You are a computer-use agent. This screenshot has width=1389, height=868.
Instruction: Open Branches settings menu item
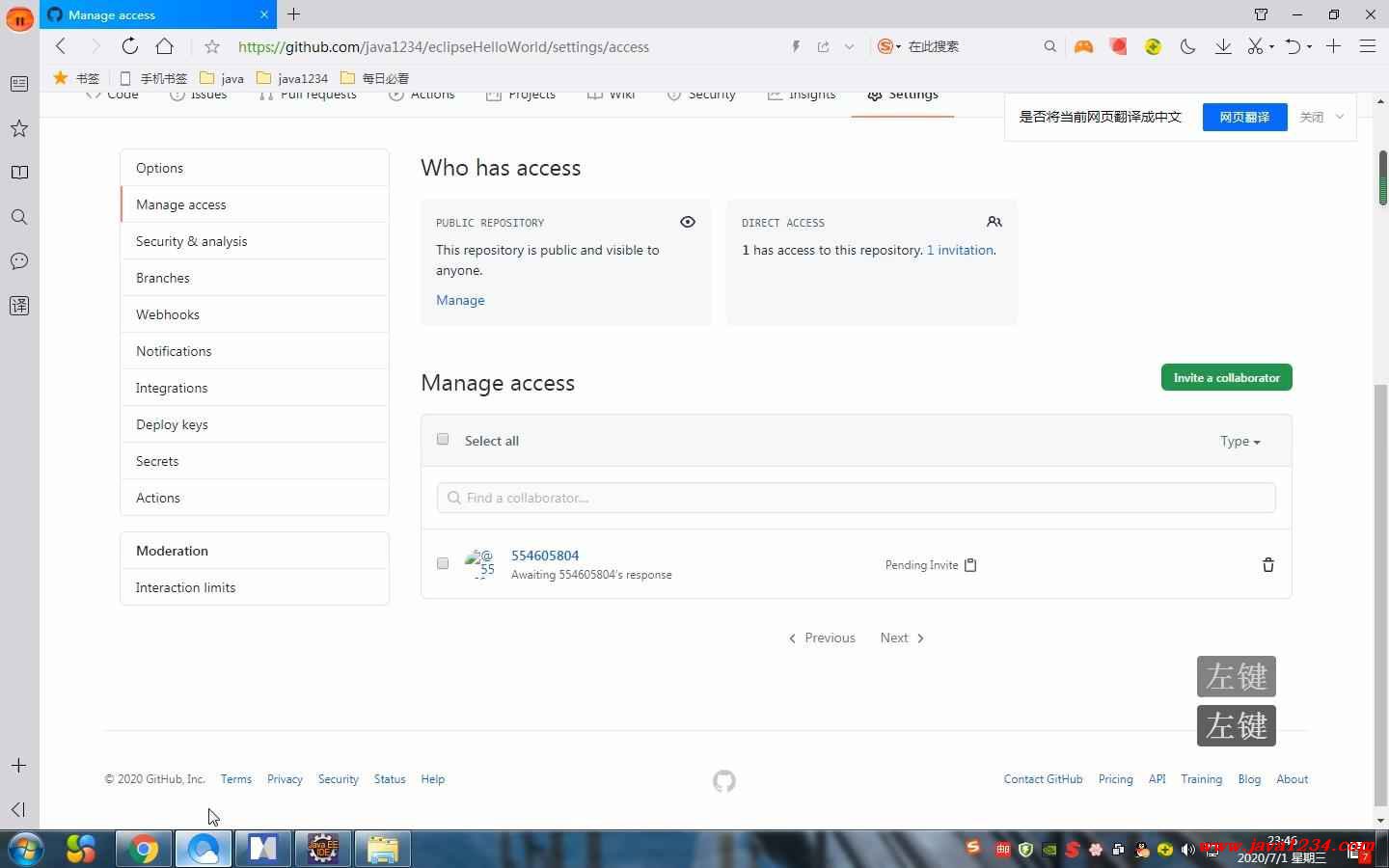pos(255,278)
